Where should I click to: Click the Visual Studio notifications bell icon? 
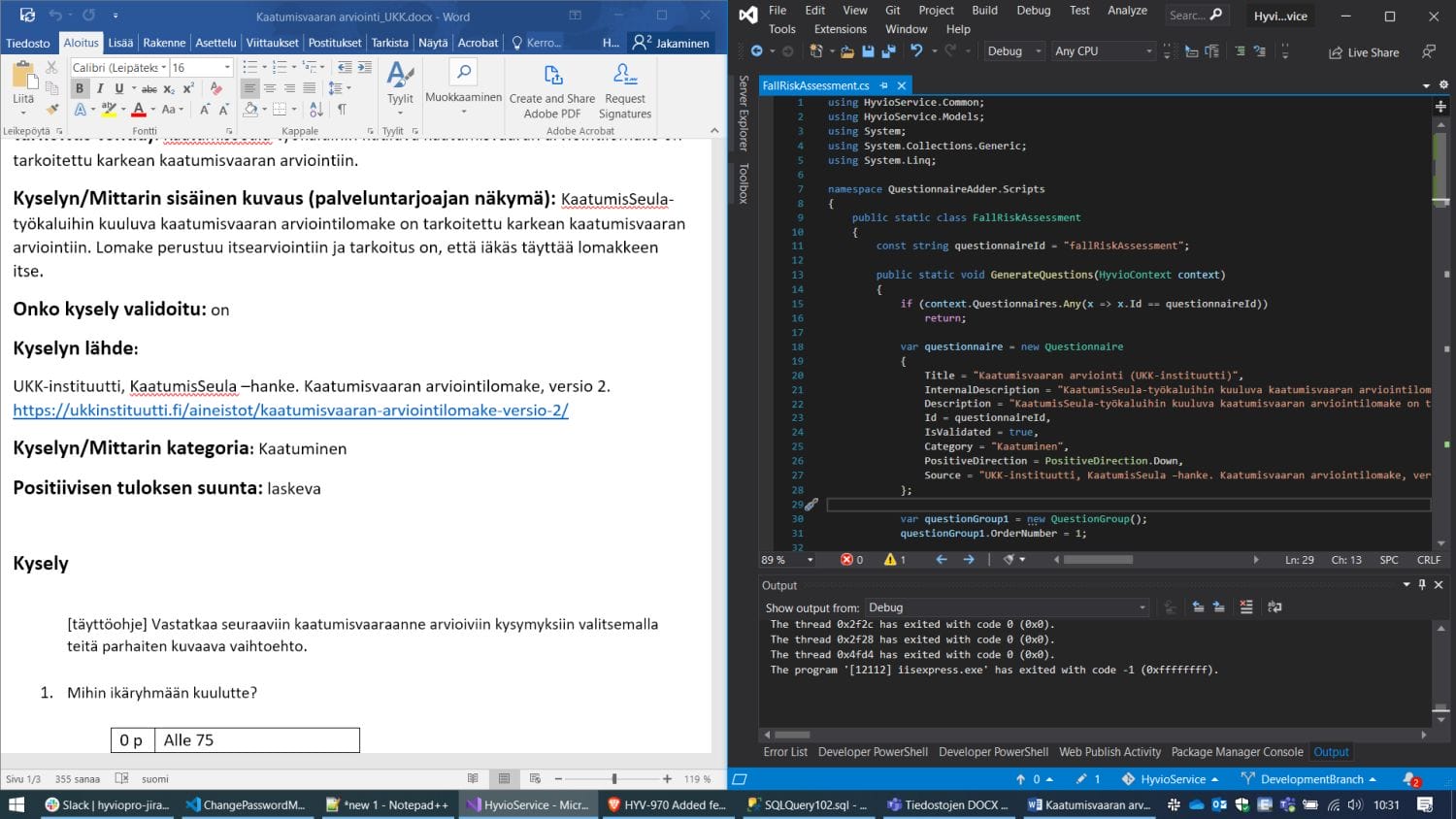click(x=1410, y=779)
